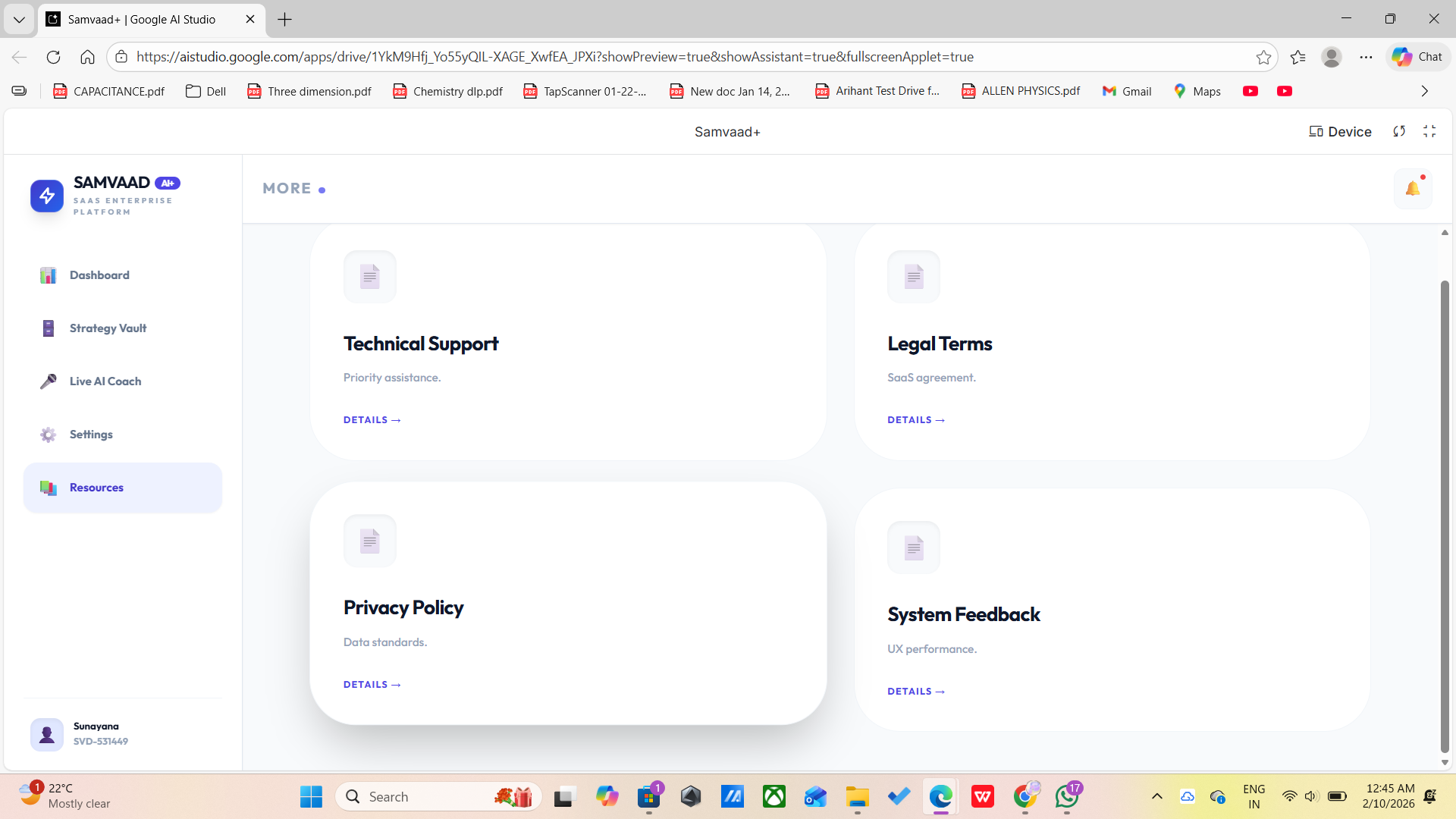
Task: Bookmark this page with the star icon
Action: [x=1263, y=57]
